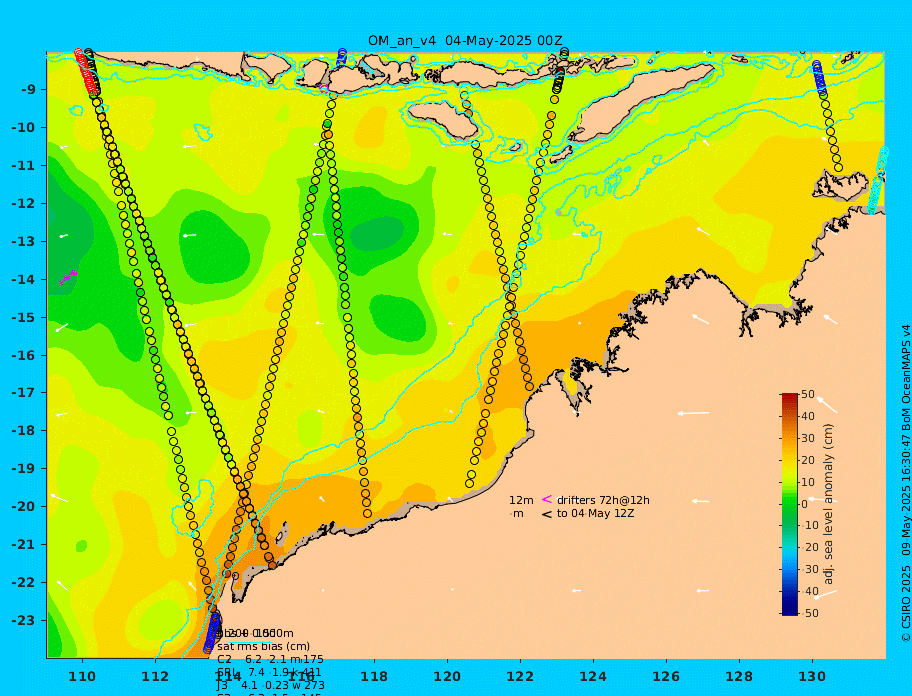
Task: Click the latitude axis label '-17'
Action: tap(23, 393)
